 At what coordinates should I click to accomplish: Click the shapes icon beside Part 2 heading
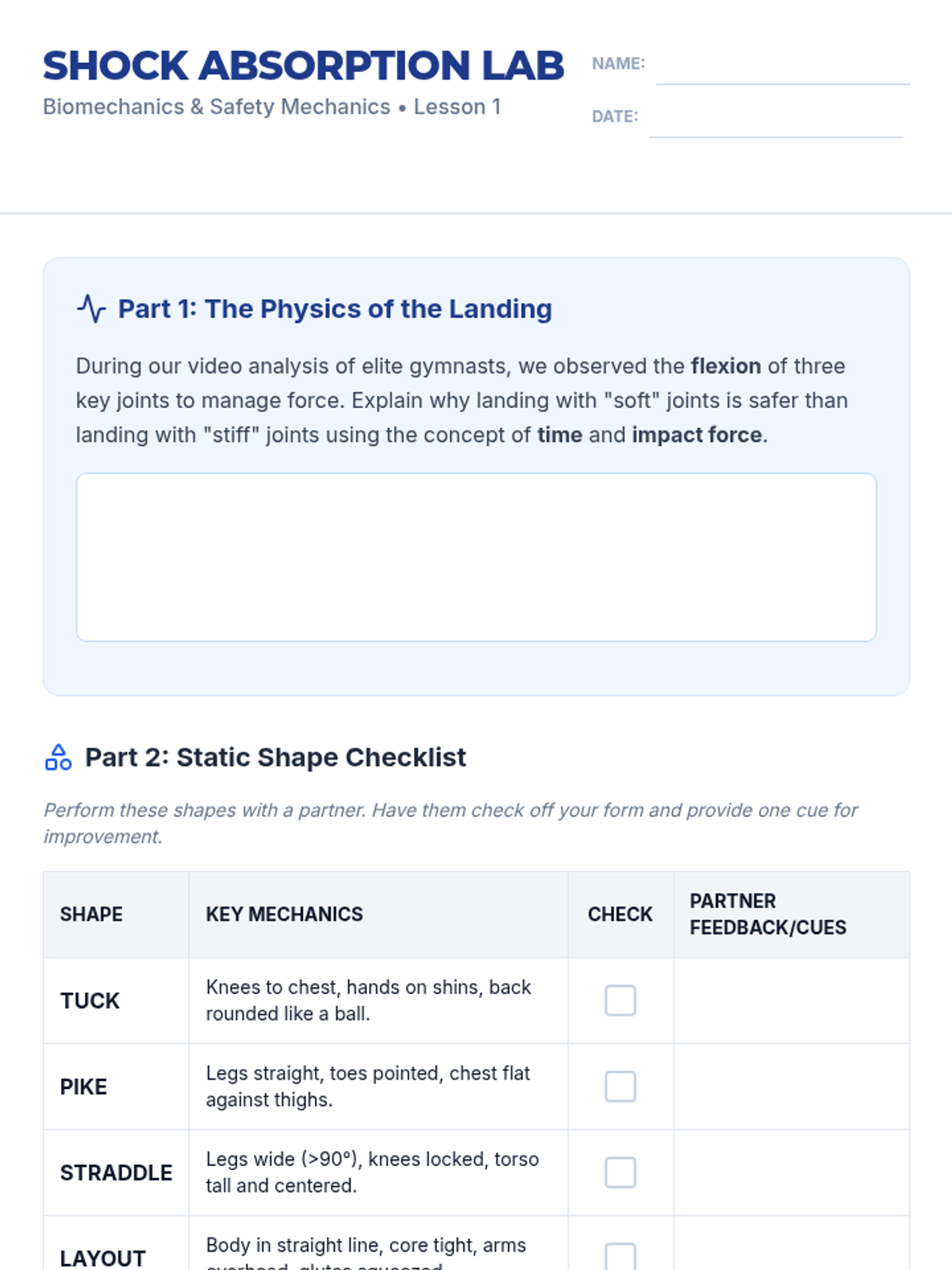pyautogui.click(x=58, y=757)
